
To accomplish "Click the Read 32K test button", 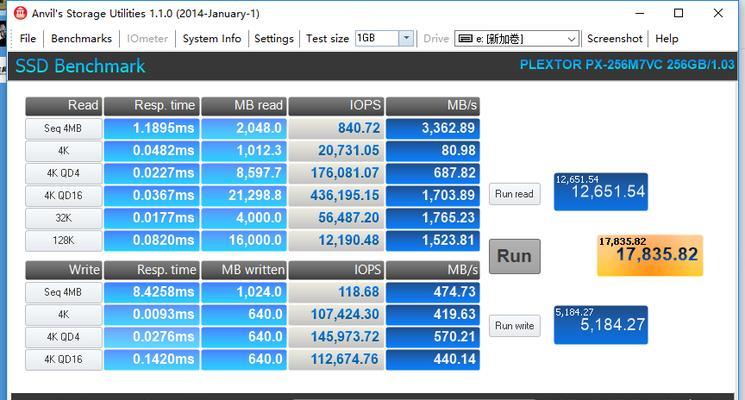I will tap(64, 218).
